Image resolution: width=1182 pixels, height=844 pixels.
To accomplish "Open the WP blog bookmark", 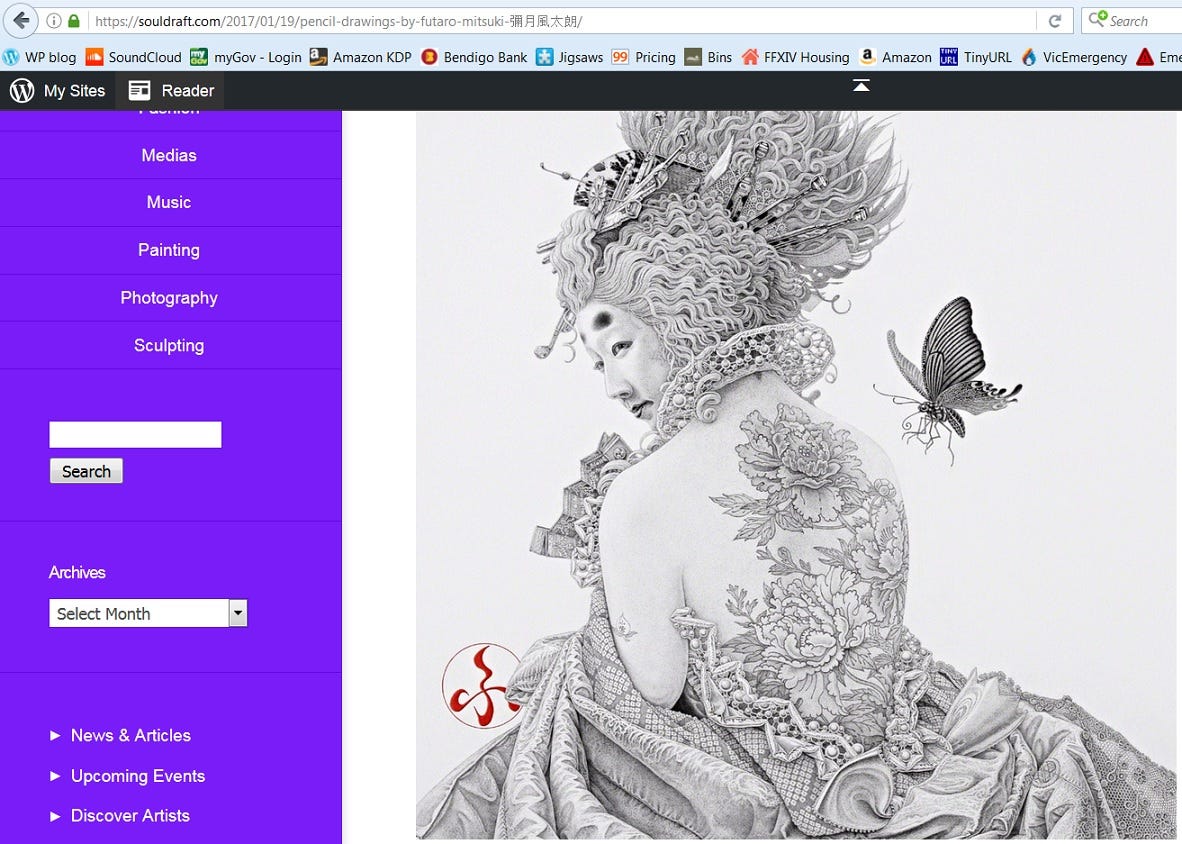I will click(x=40, y=57).
